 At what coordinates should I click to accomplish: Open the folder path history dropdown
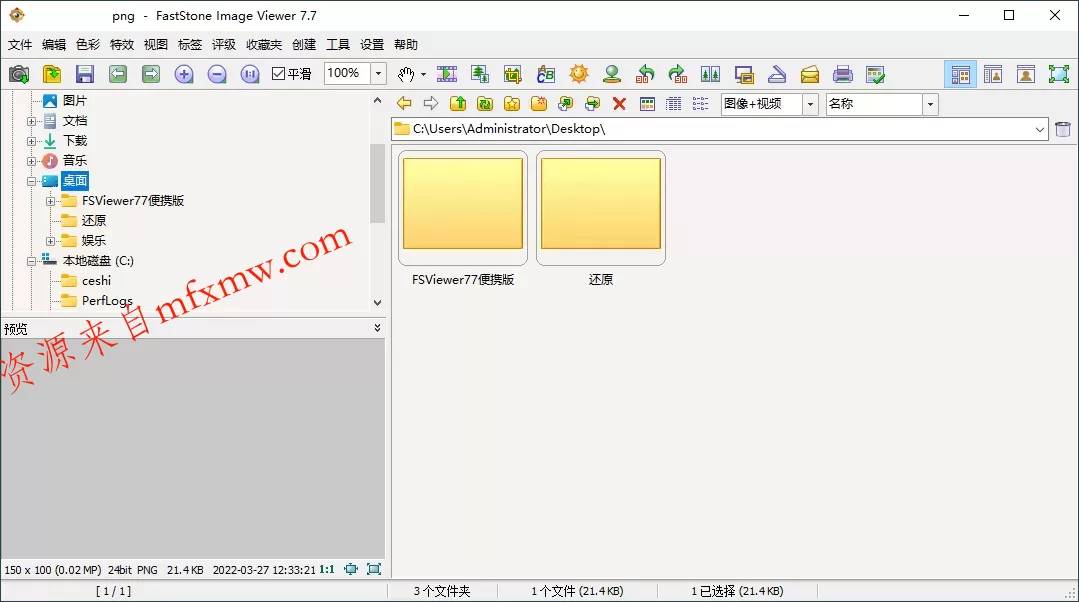pos(1040,129)
